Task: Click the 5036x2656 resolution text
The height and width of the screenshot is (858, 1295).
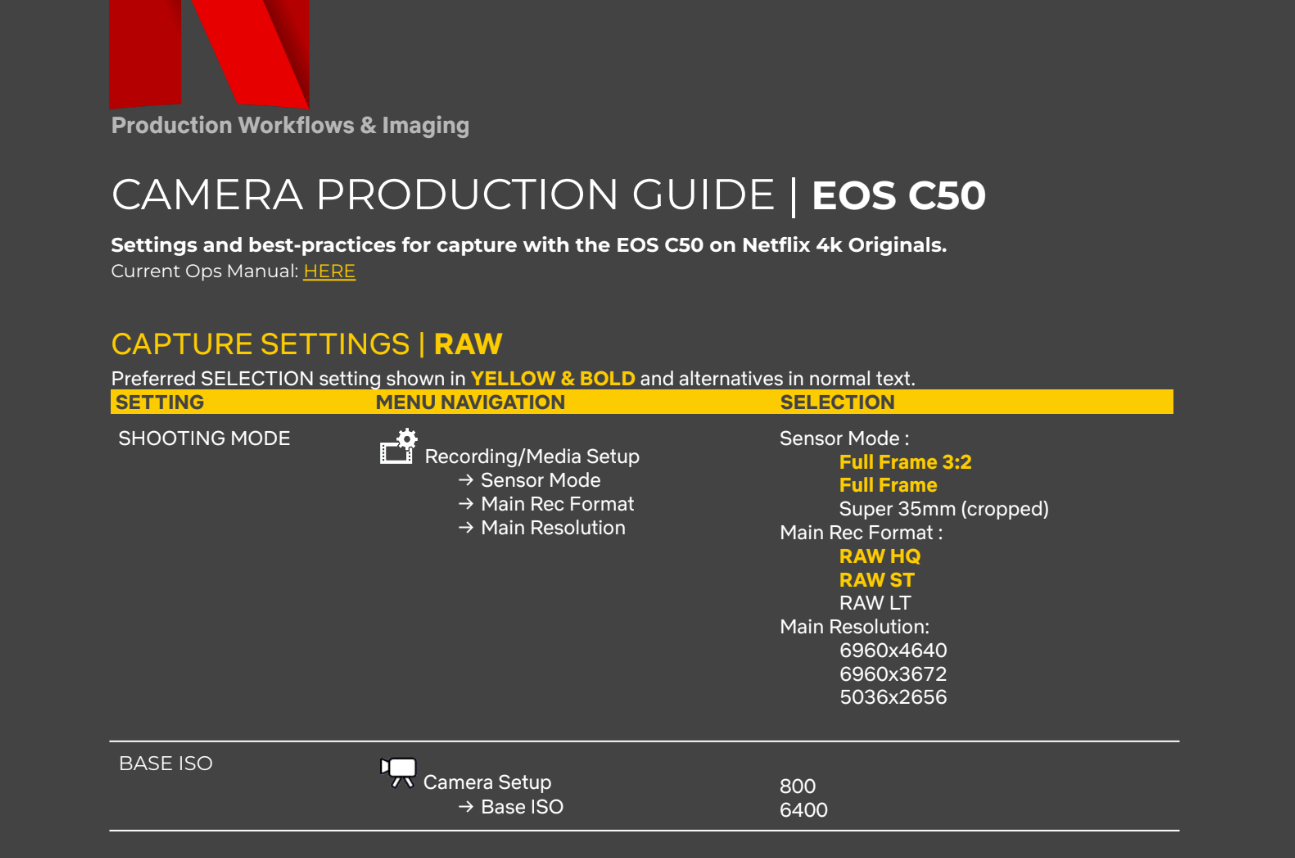Action: 892,697
